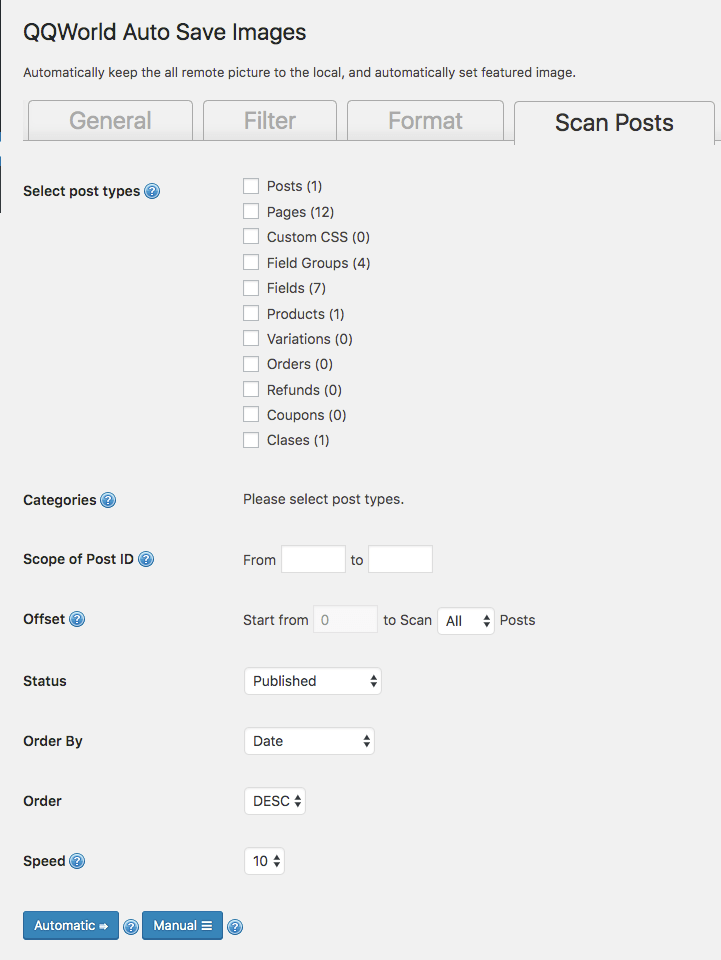The height and width of the screenshot is (960, 721).
Task: Enable the Posts post type checkbox
Action: coord(250,185)
